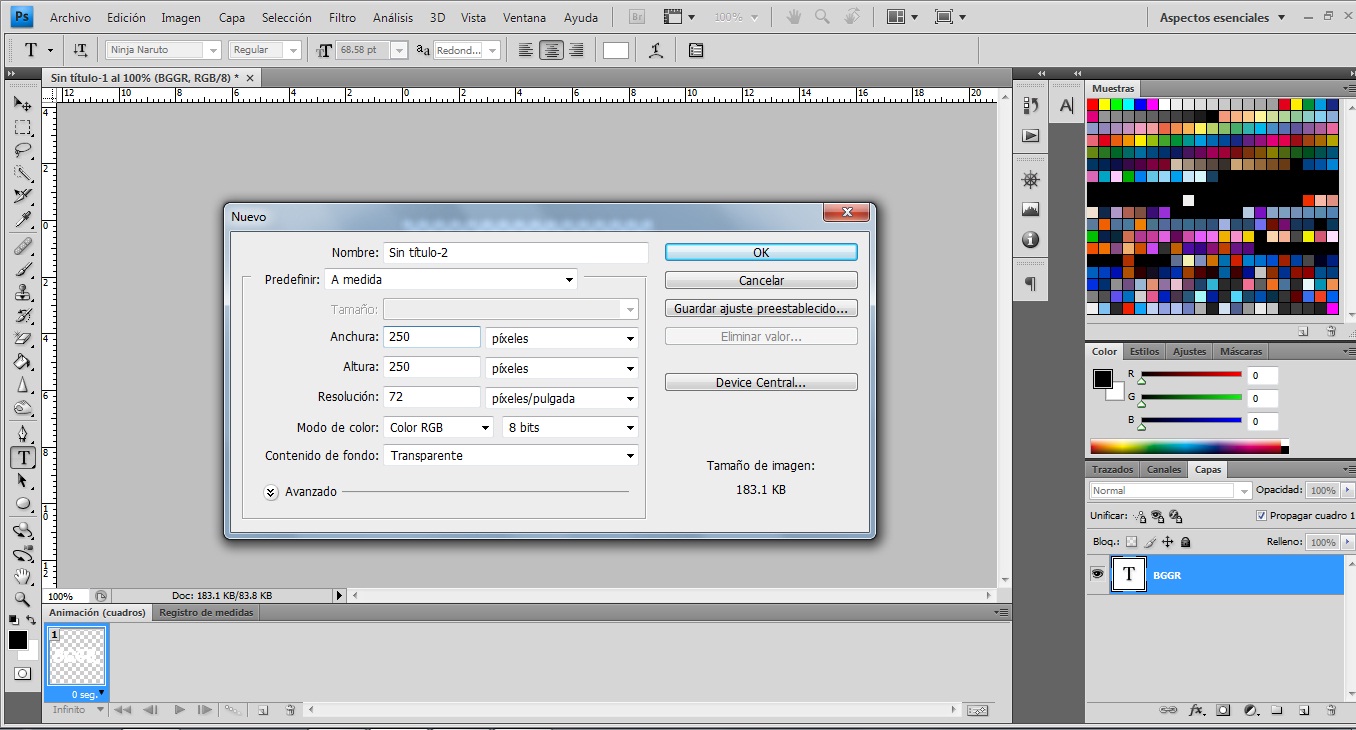Click the Nombre input field
1356x730 pixels.
tap(516, 252)
